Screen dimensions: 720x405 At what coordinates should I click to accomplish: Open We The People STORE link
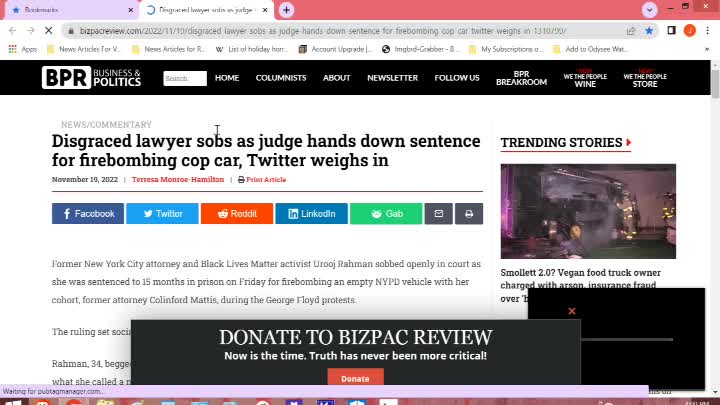click(645, 79)
